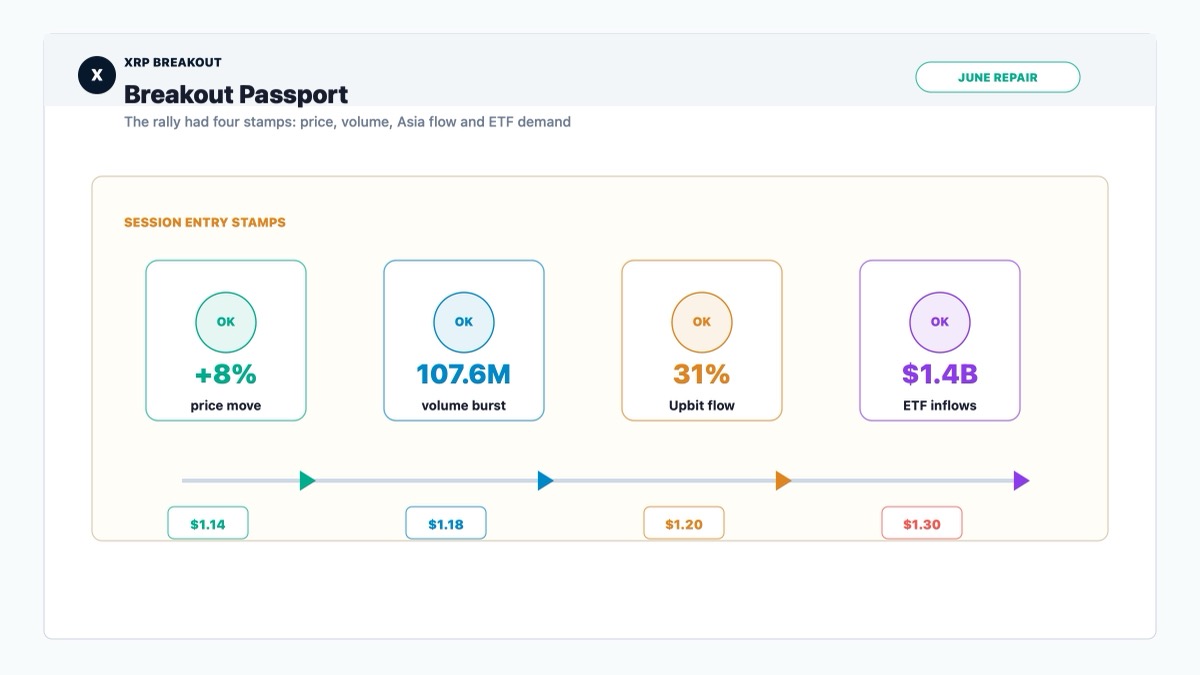1200x675 pixels.
Task: Click the XRP logo circle icon
Action: pyautogui.click(x=97, y=75)
